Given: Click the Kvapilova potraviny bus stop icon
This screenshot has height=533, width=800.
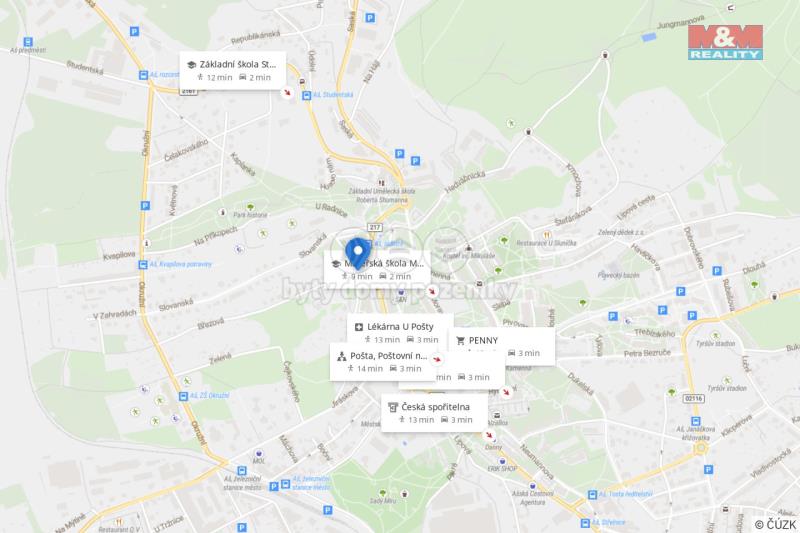Looking at the screenshot, I should tap(143, 265).
